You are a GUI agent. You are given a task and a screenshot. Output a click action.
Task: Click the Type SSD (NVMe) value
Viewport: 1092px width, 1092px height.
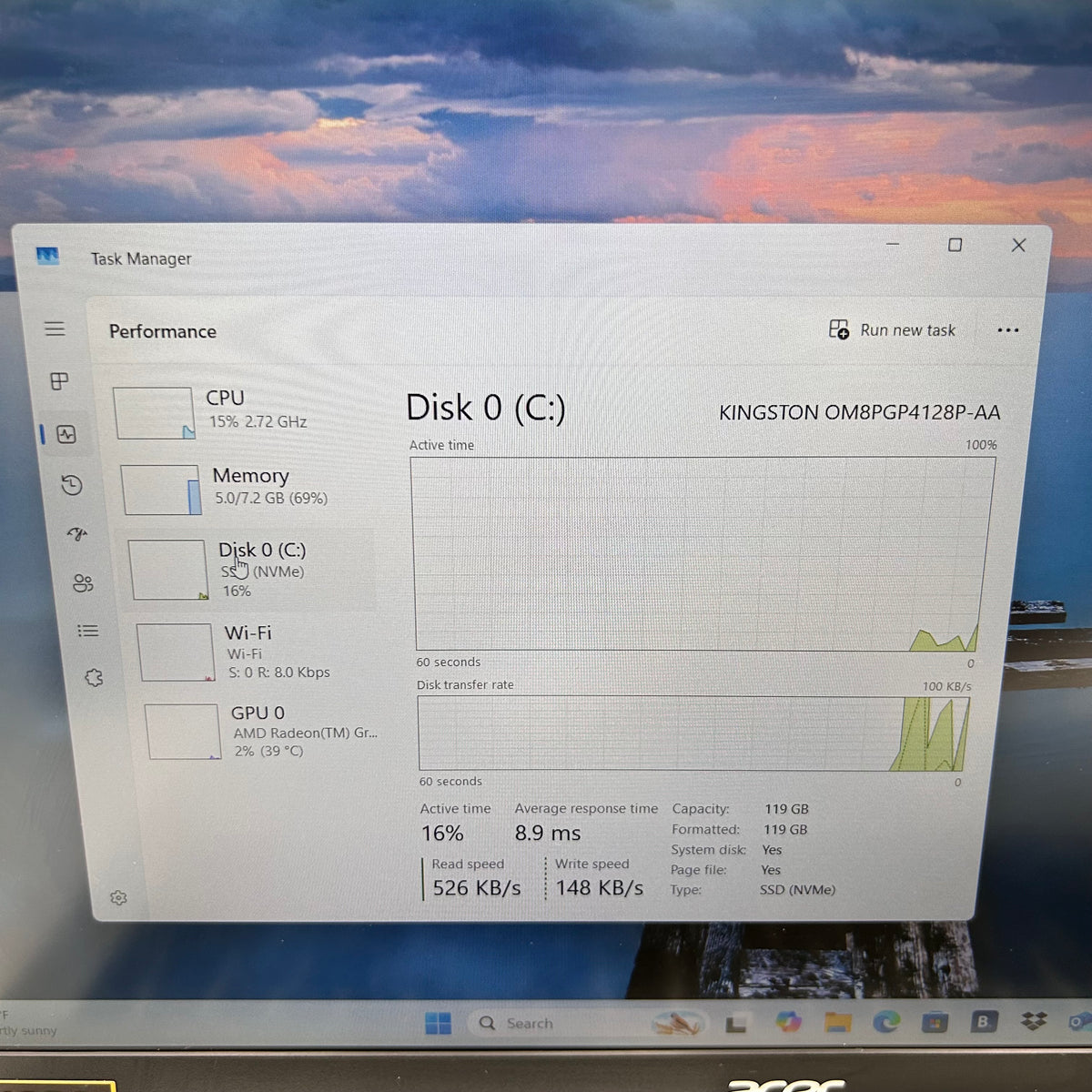click(x=797, y=890)
